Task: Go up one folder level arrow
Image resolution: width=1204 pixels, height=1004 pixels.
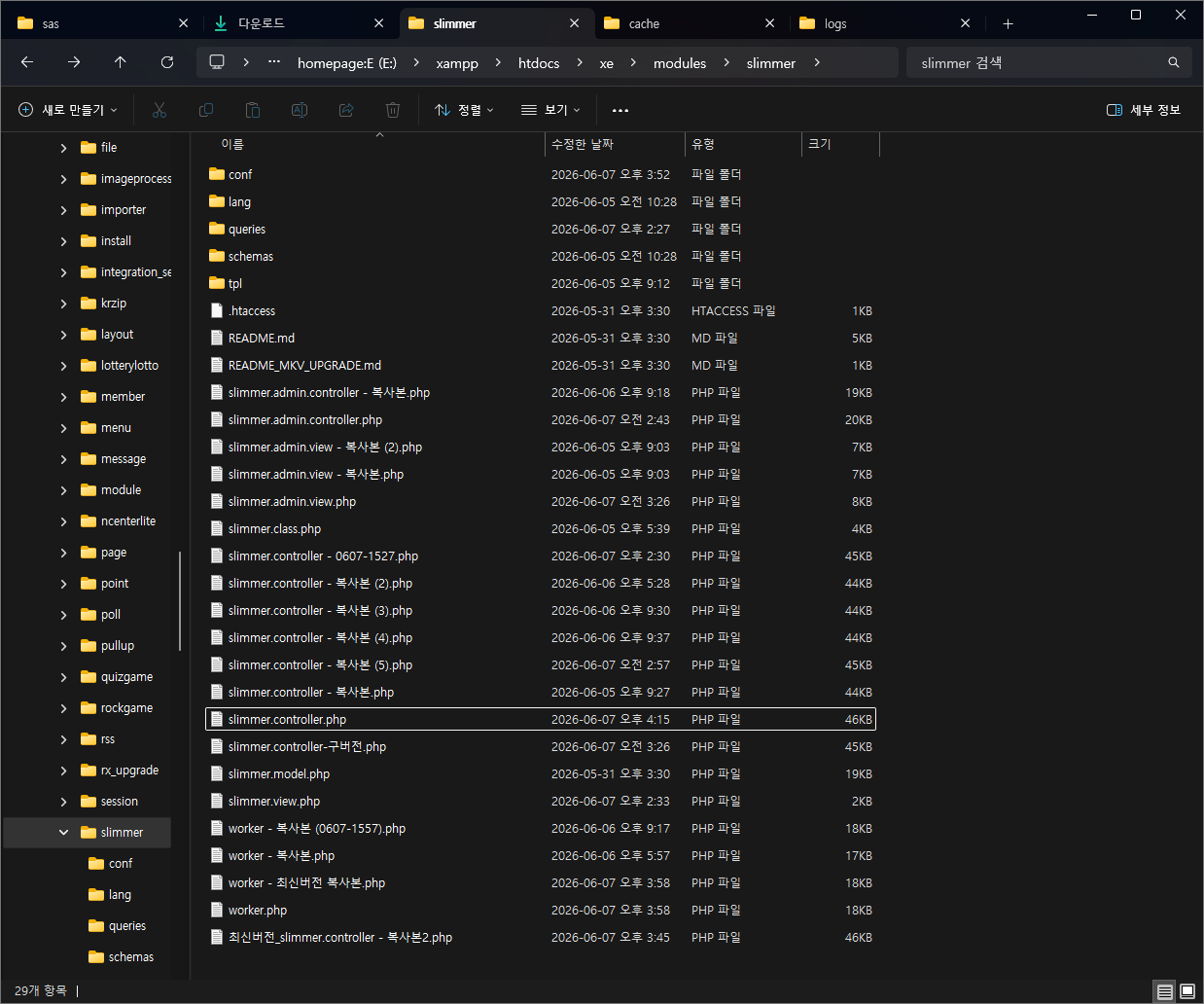Action: tap(121, 62)
